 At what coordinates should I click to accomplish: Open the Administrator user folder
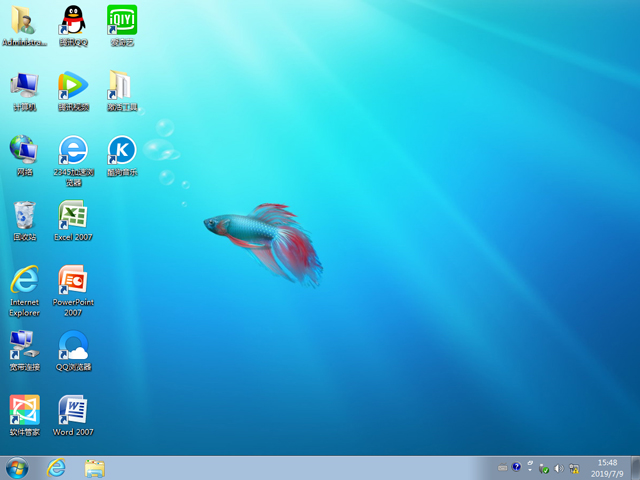pos(24,20)
